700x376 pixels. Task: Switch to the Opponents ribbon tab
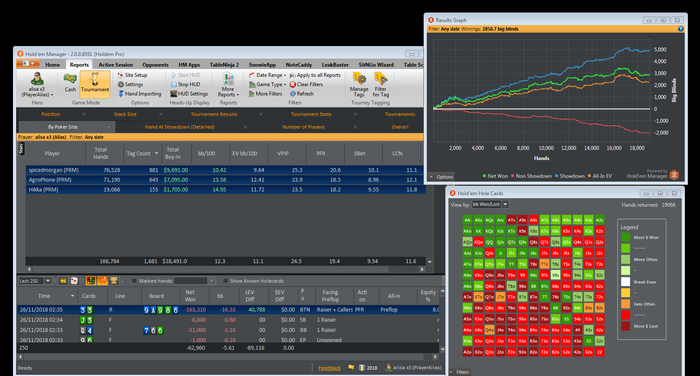point(155,65)
